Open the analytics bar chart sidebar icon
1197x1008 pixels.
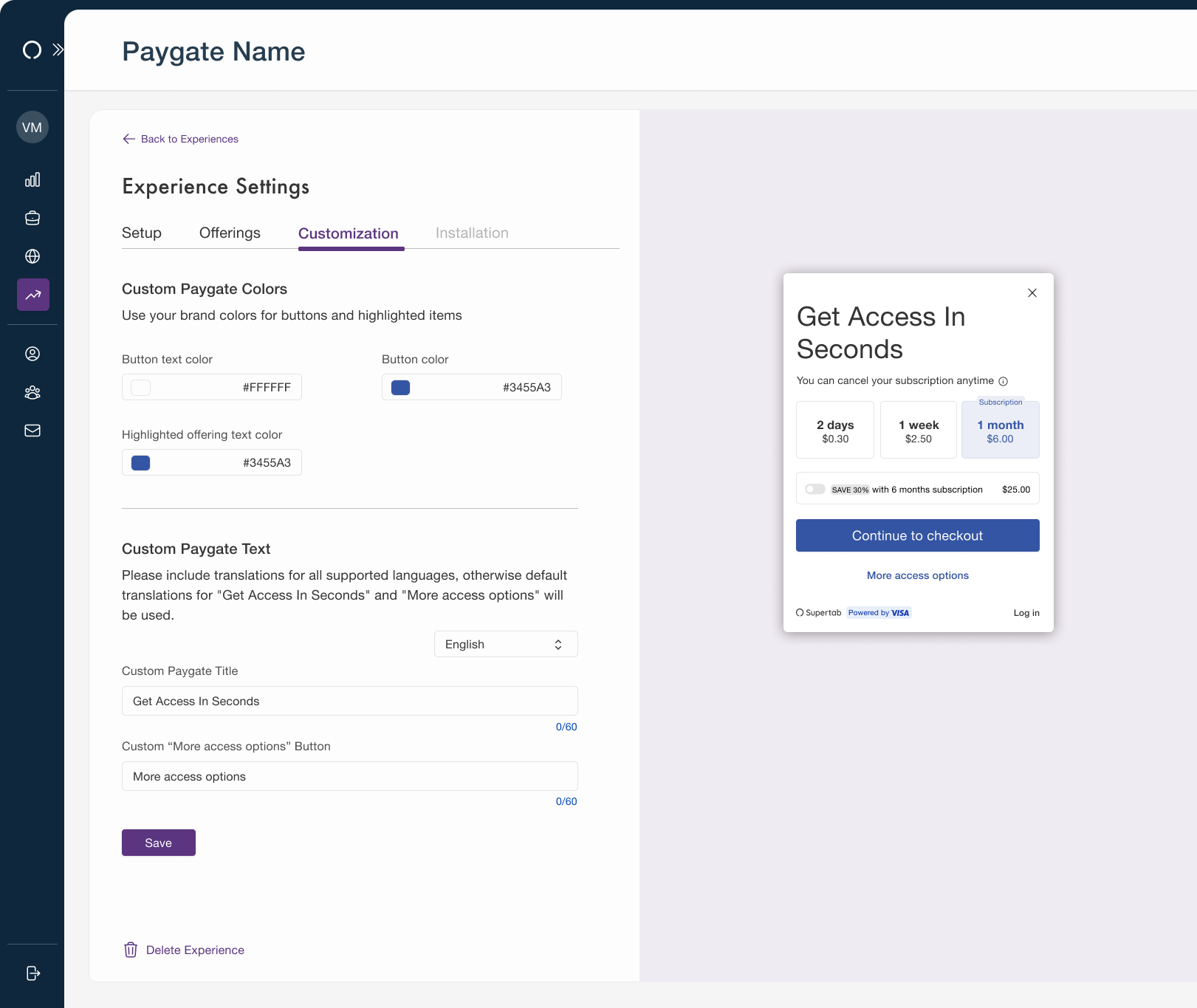32,179
